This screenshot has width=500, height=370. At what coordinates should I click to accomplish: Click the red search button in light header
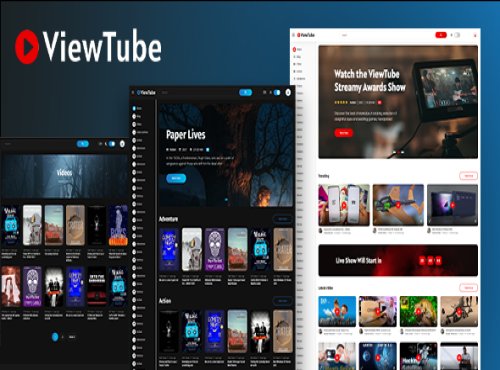[441, 35]
